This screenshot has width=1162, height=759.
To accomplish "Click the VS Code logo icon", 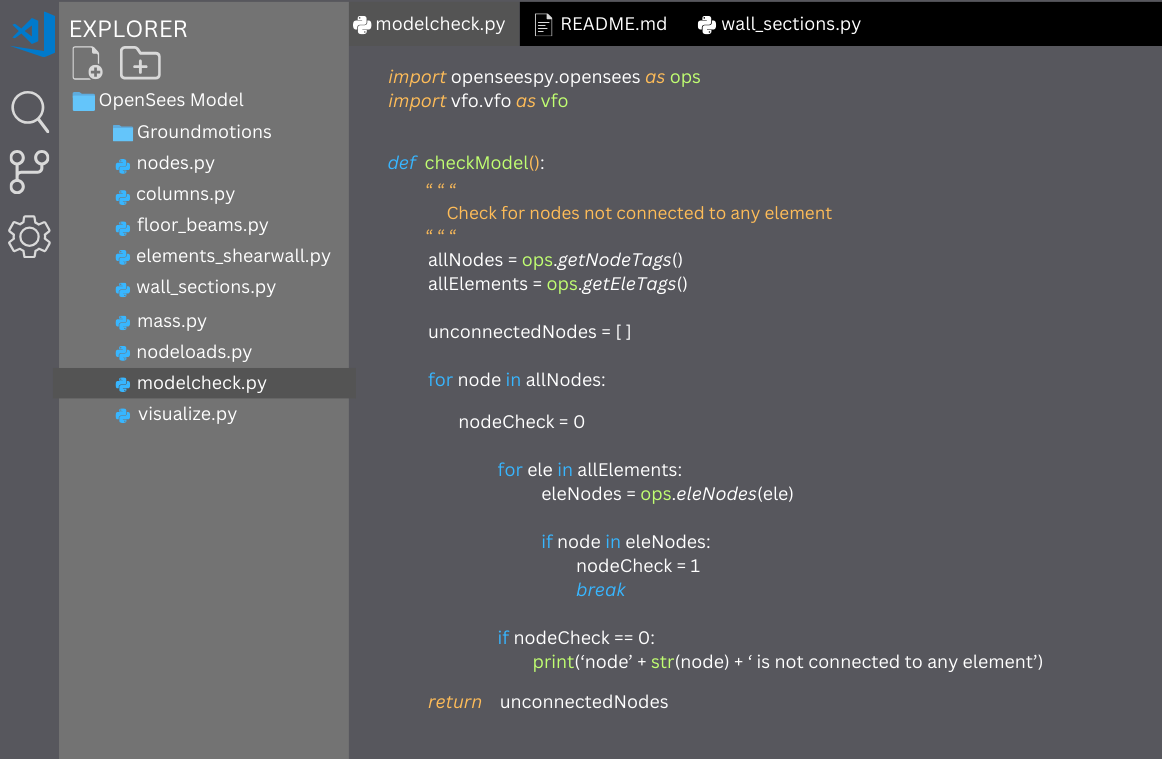I will (32, 33).
